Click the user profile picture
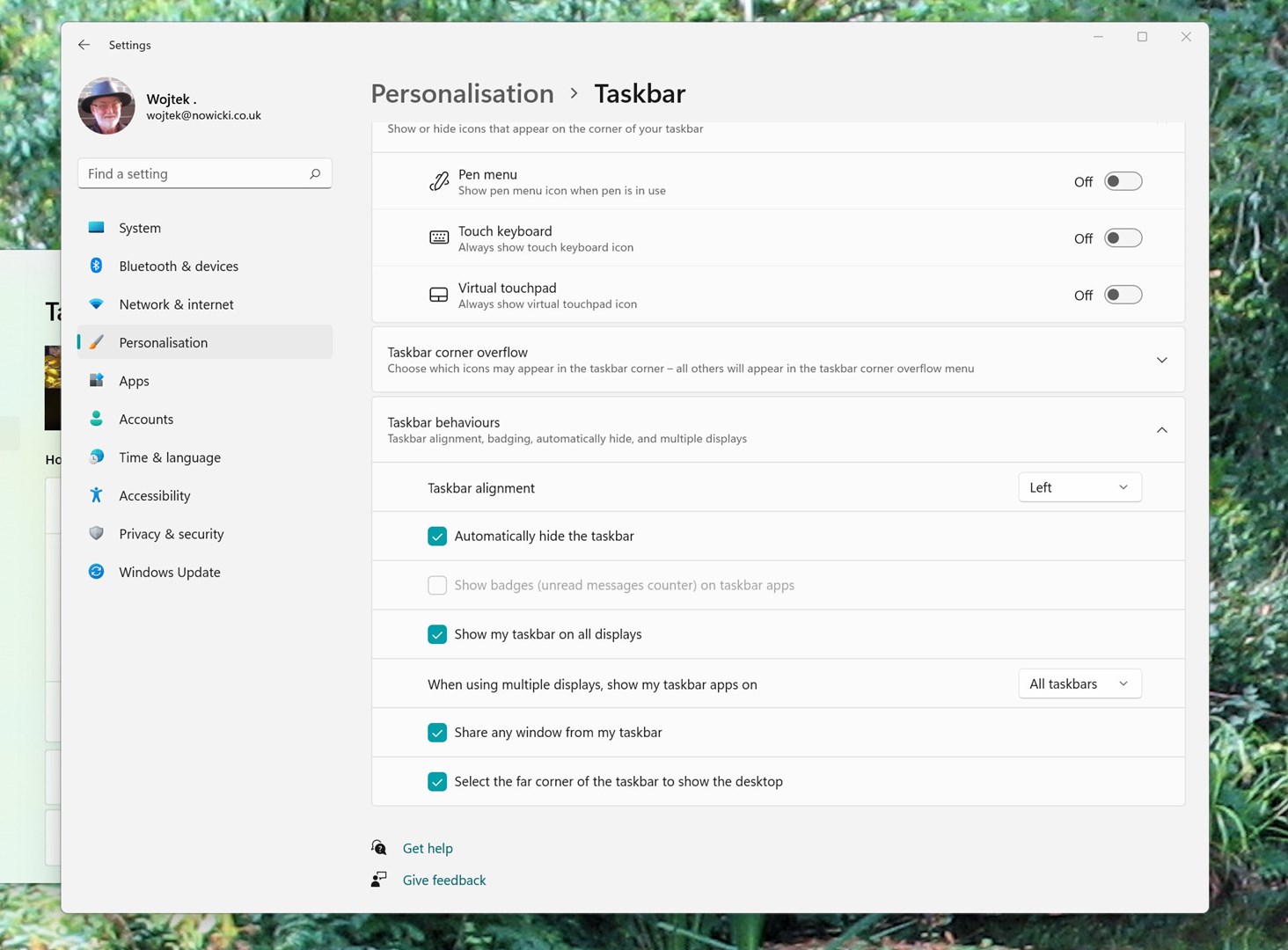Viewport: 1288px width, 950px height. tap(106, 106)
